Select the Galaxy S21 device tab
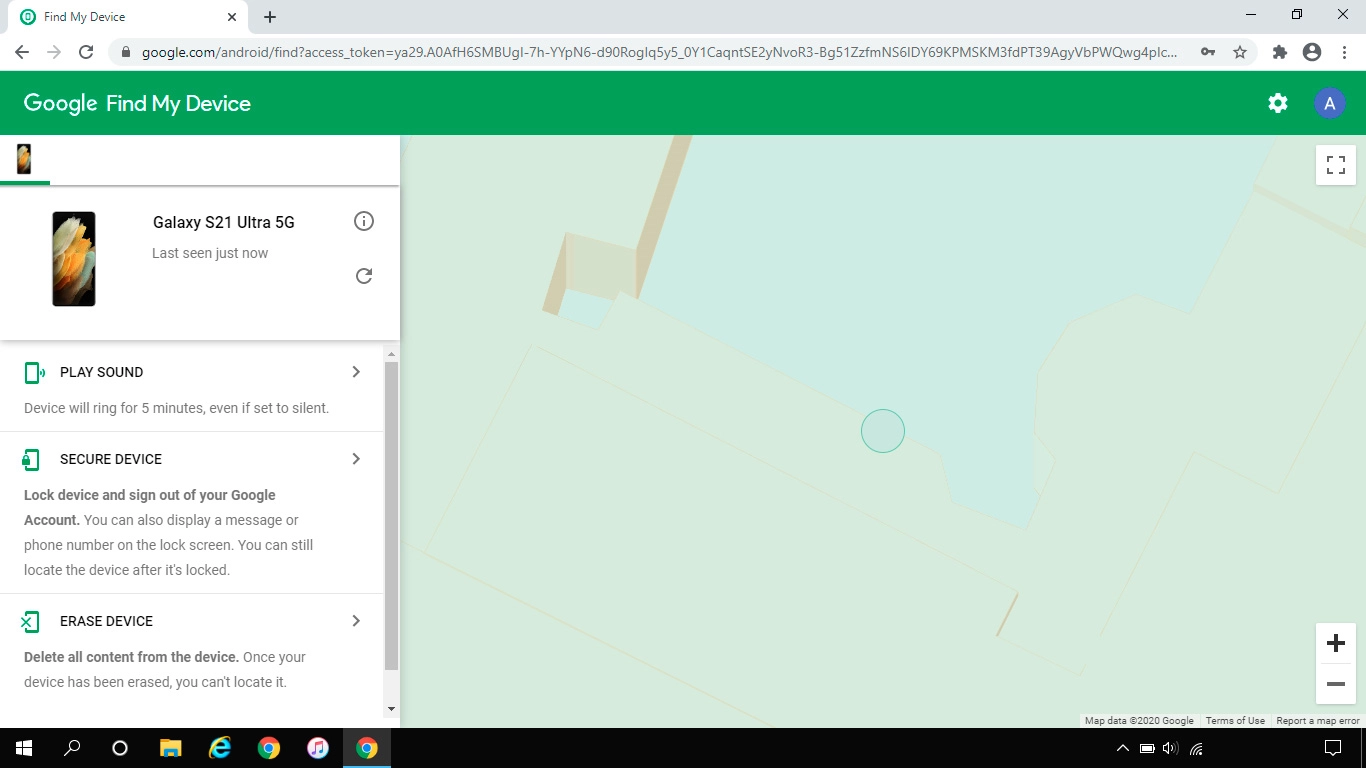This screenshot has height=768, width=1366. pyautogui.click(x=24, y=159)
